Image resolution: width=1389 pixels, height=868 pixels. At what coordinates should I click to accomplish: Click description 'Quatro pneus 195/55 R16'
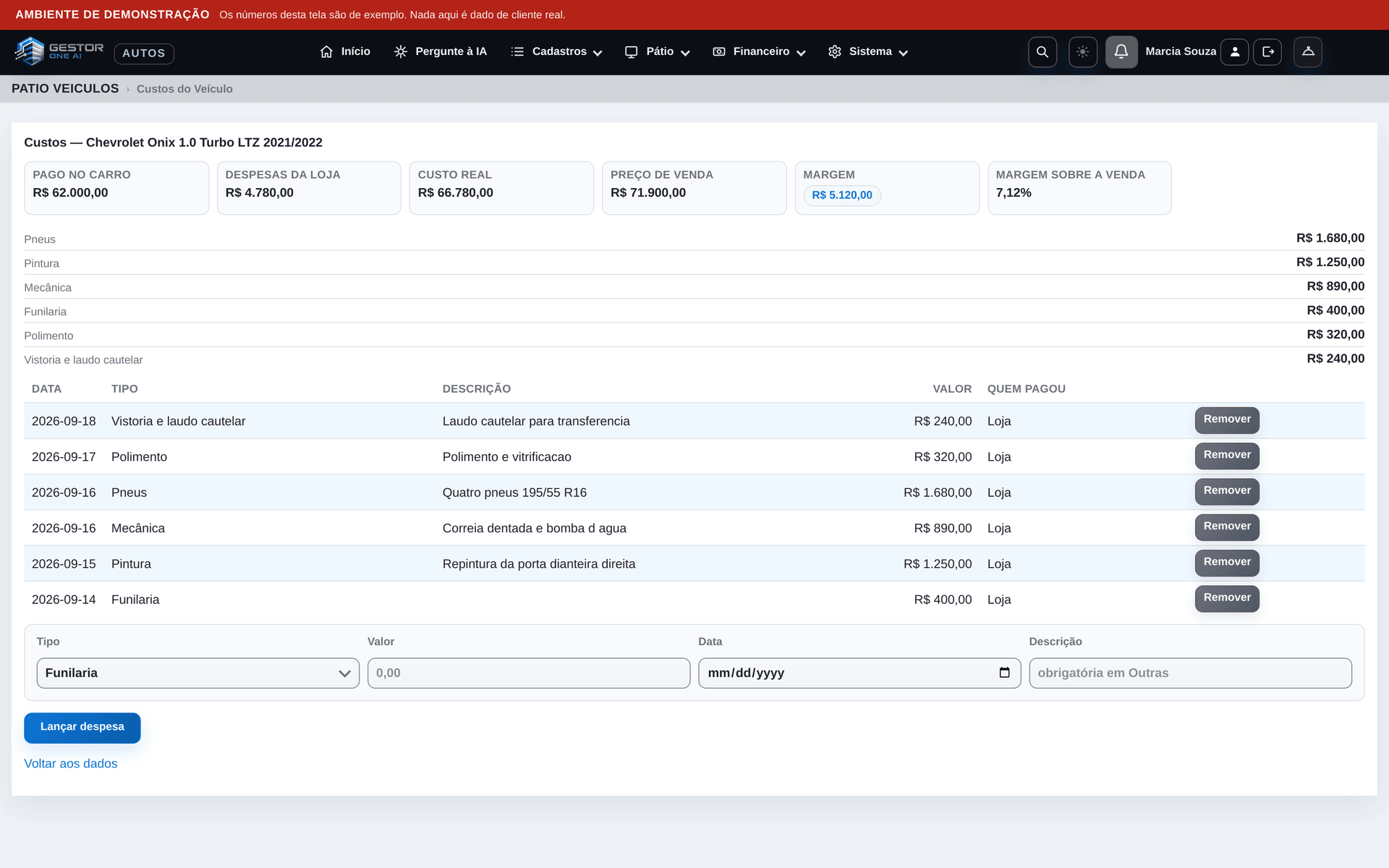[514, 493]
